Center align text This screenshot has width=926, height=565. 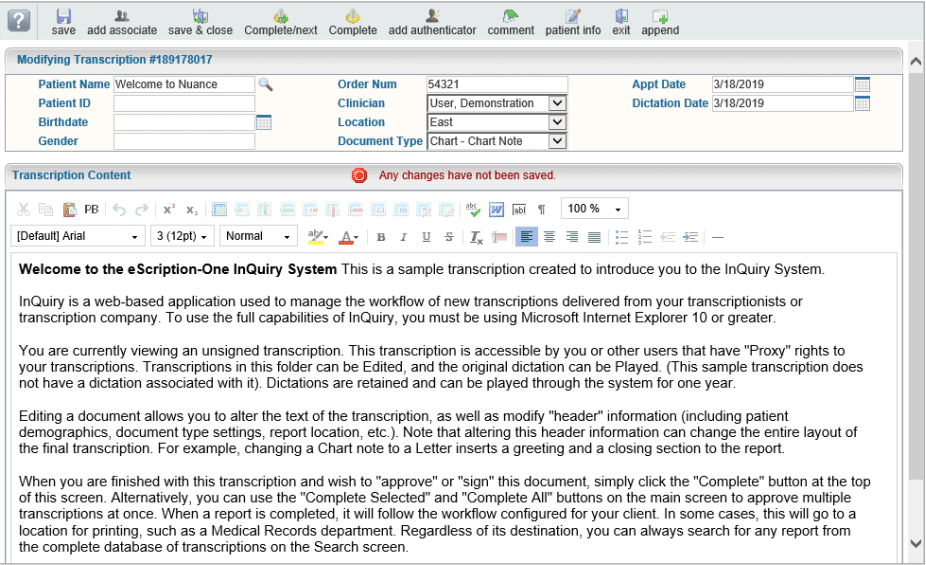[549, 237]
